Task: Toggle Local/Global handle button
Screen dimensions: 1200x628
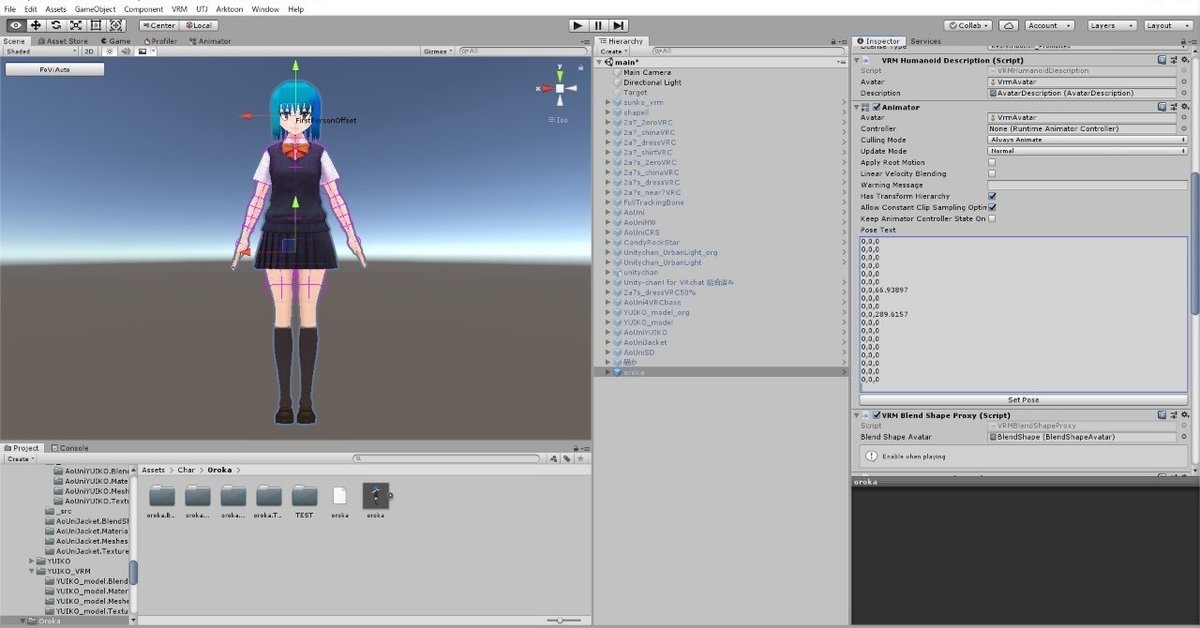Action: [x=198, y=25]
